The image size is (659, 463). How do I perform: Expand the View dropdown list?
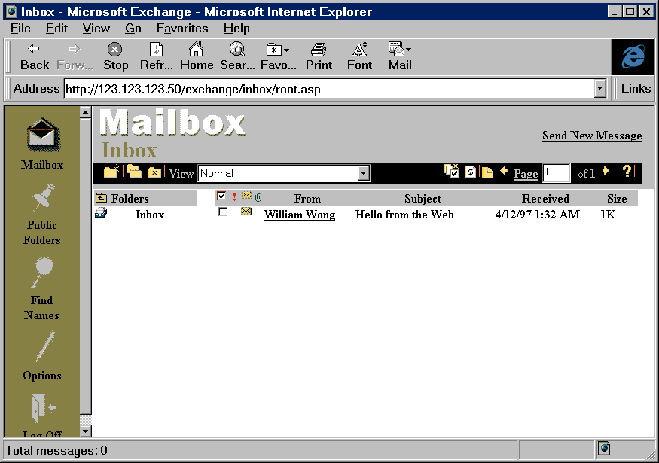(x=363, y=173)
